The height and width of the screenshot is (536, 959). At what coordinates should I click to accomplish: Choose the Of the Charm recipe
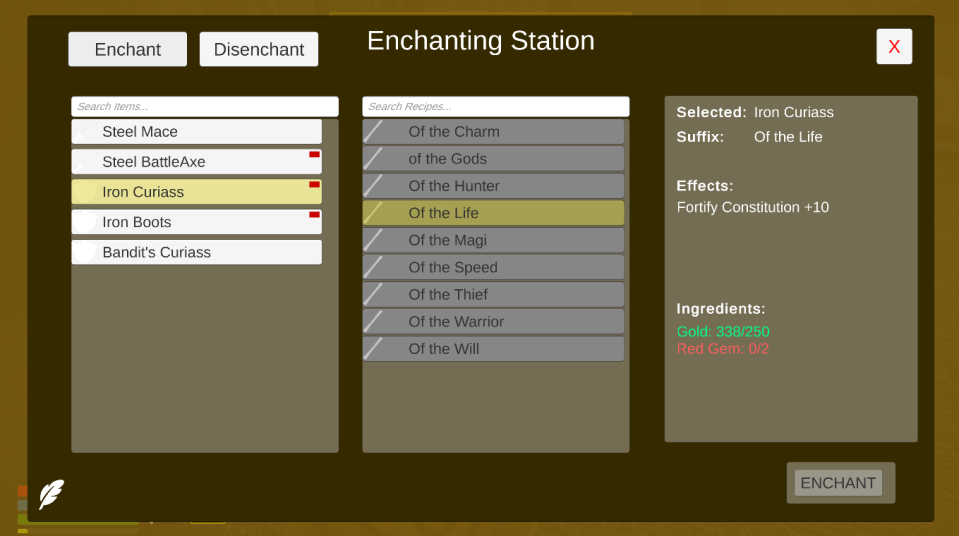click(x=493, y=132)
